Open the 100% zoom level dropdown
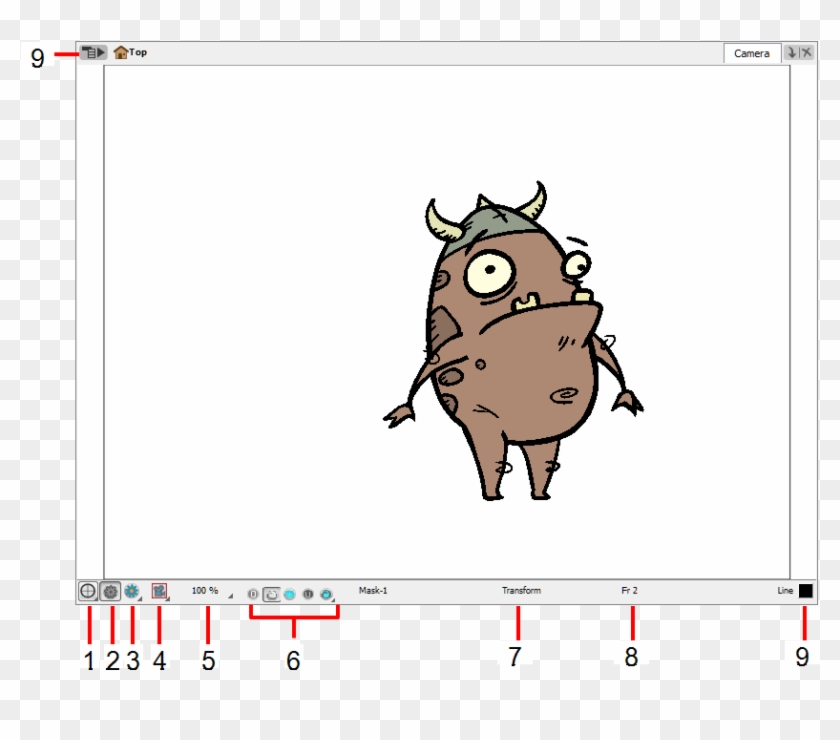Screen dimensions: 840x740 tap(205, 590)
